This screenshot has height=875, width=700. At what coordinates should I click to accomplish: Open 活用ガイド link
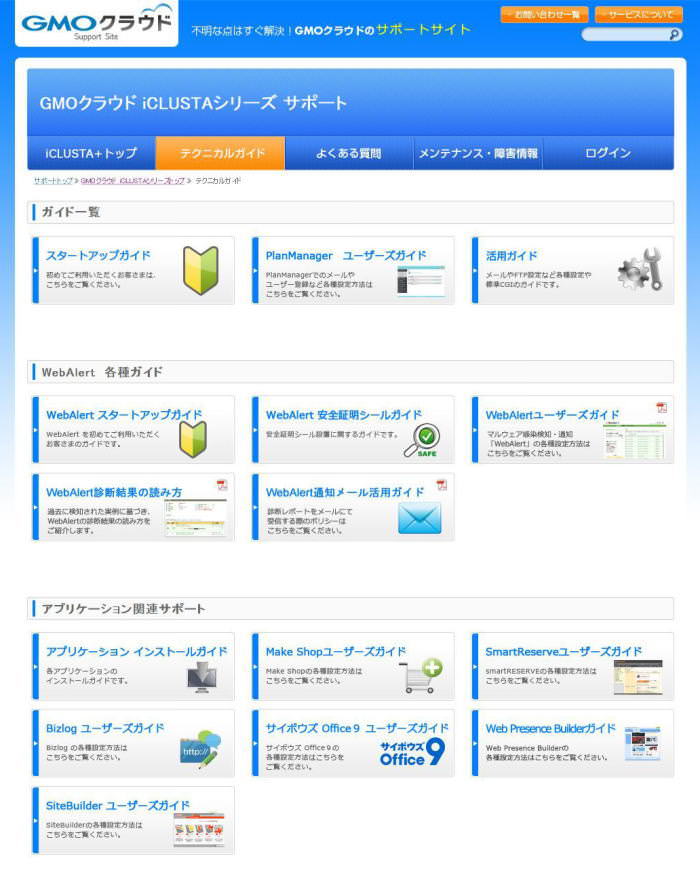511,256
